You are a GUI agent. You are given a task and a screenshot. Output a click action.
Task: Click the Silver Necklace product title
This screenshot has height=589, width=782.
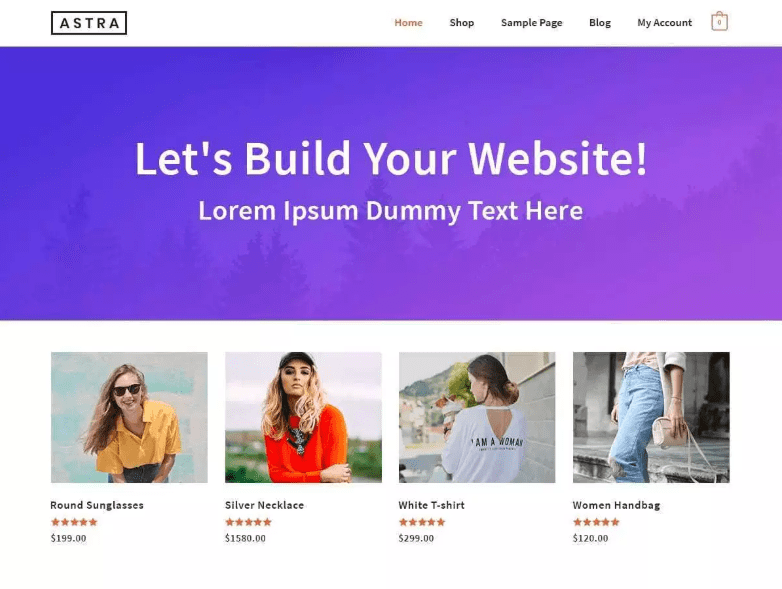264,505
